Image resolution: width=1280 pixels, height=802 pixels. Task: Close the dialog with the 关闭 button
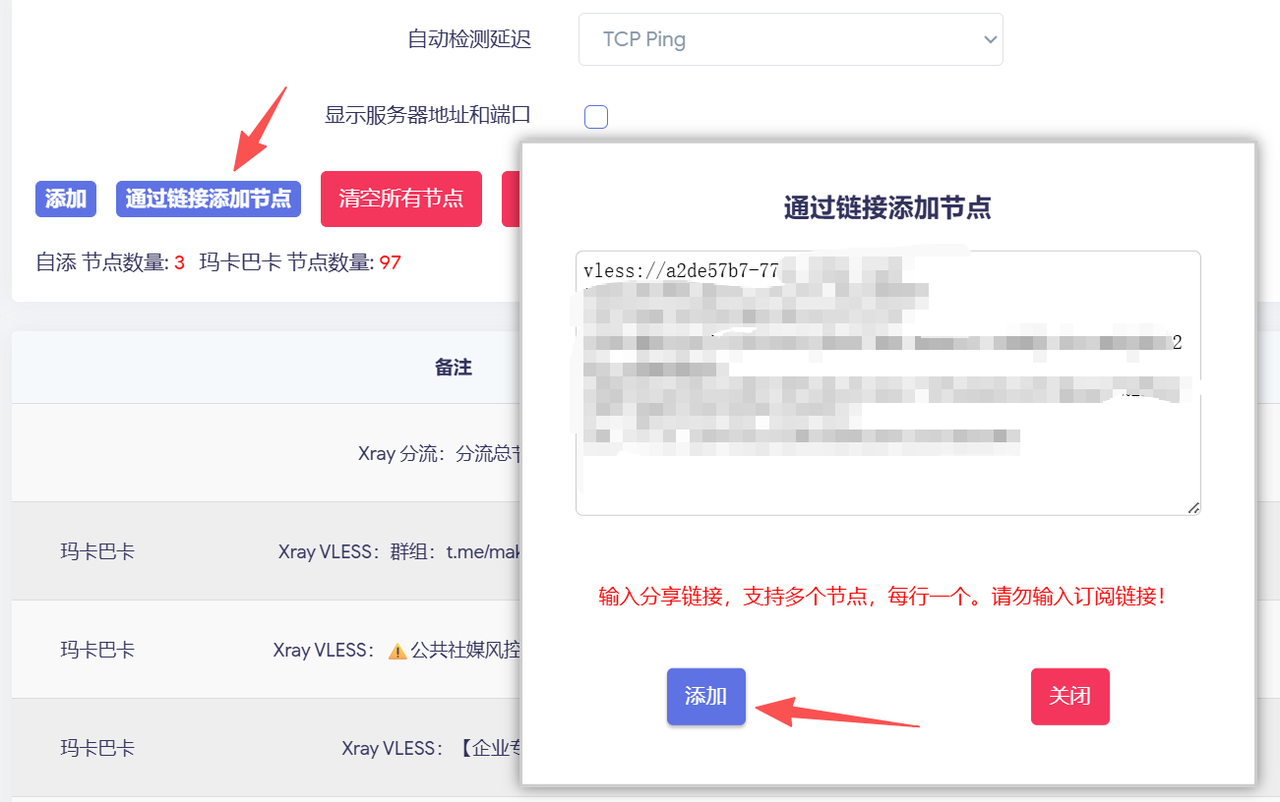click(1070, 696)
